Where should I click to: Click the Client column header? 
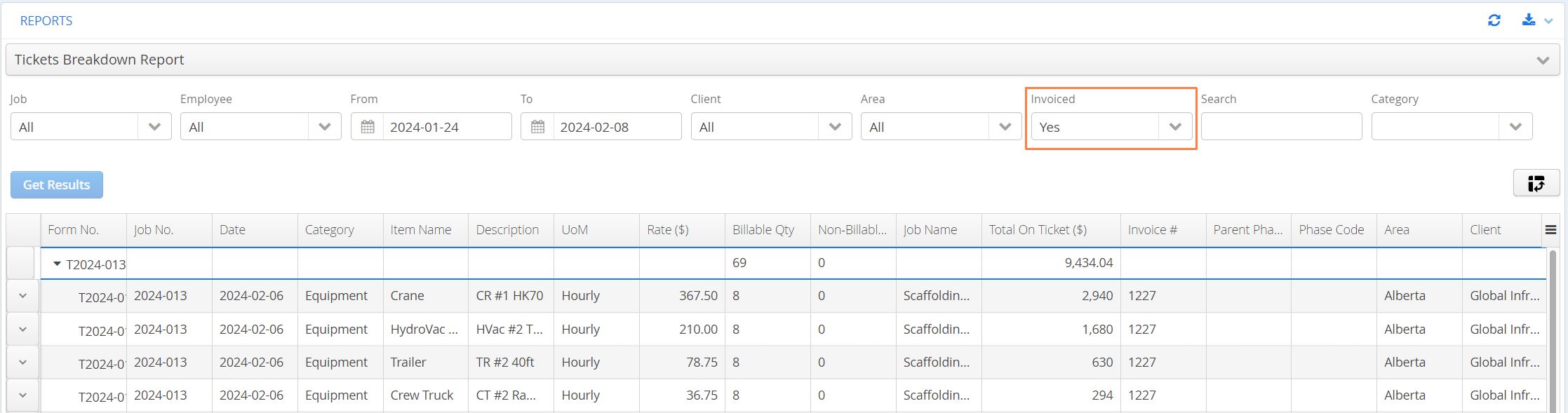tap(1502, 230)
